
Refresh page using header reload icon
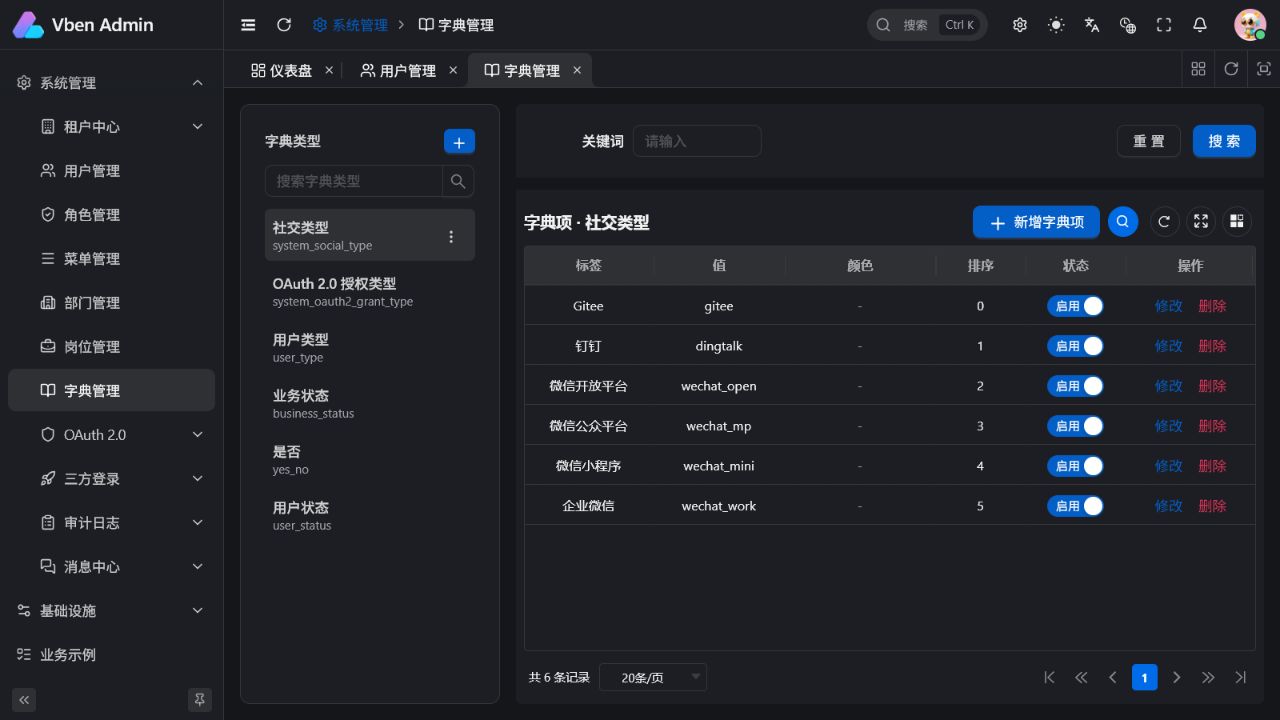[284, 25]
